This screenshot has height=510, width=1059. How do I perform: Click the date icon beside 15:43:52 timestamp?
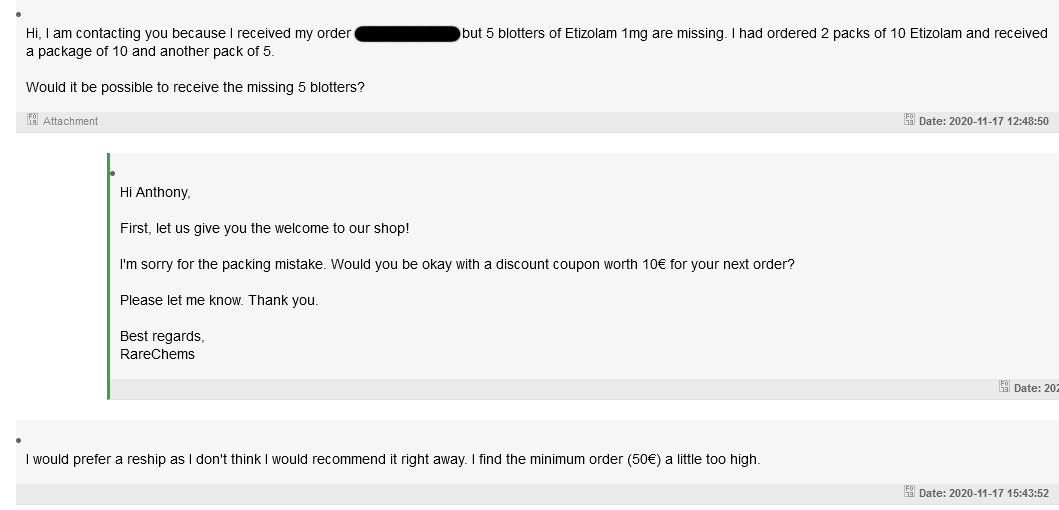(909, 491)
